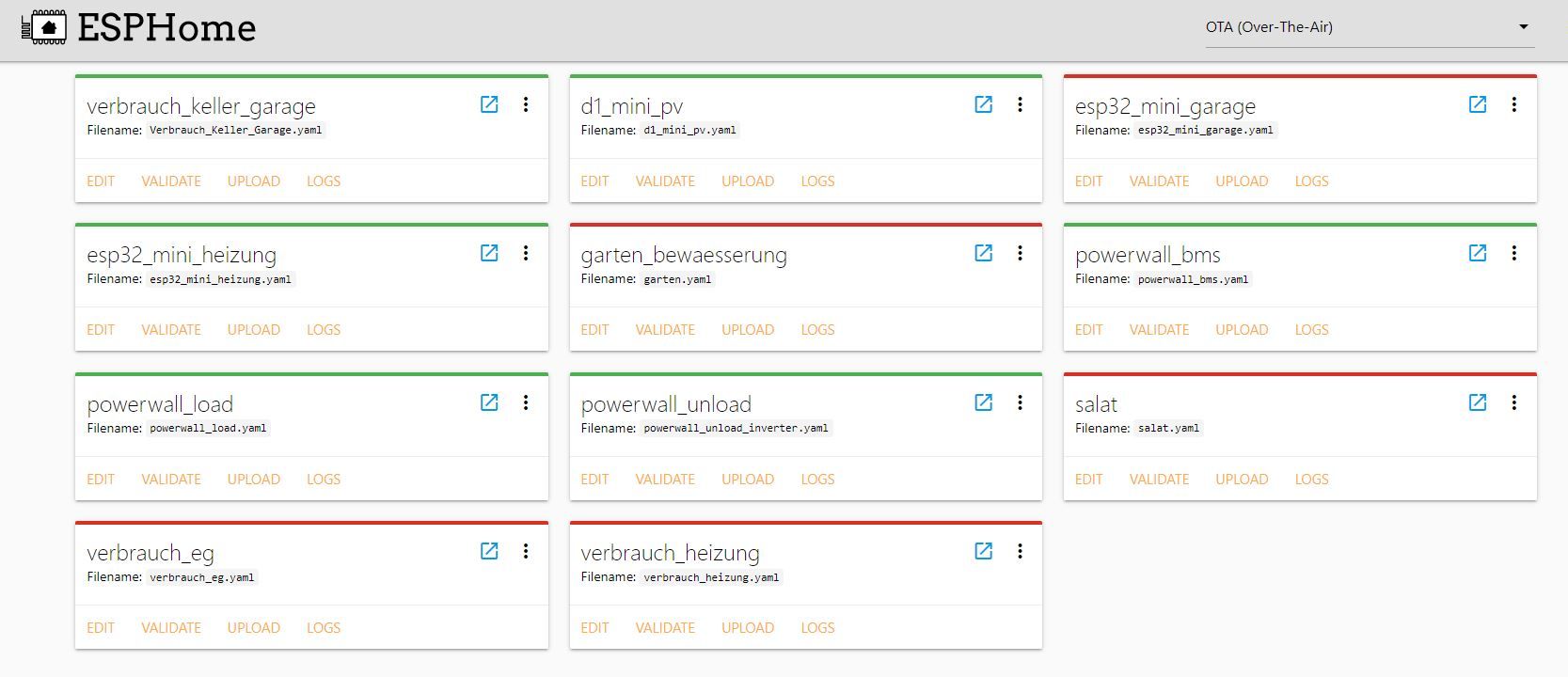Show logs of d1_mini_pv
The width and height of the screenshot is (1568, 677).
(x=817, y=181)
